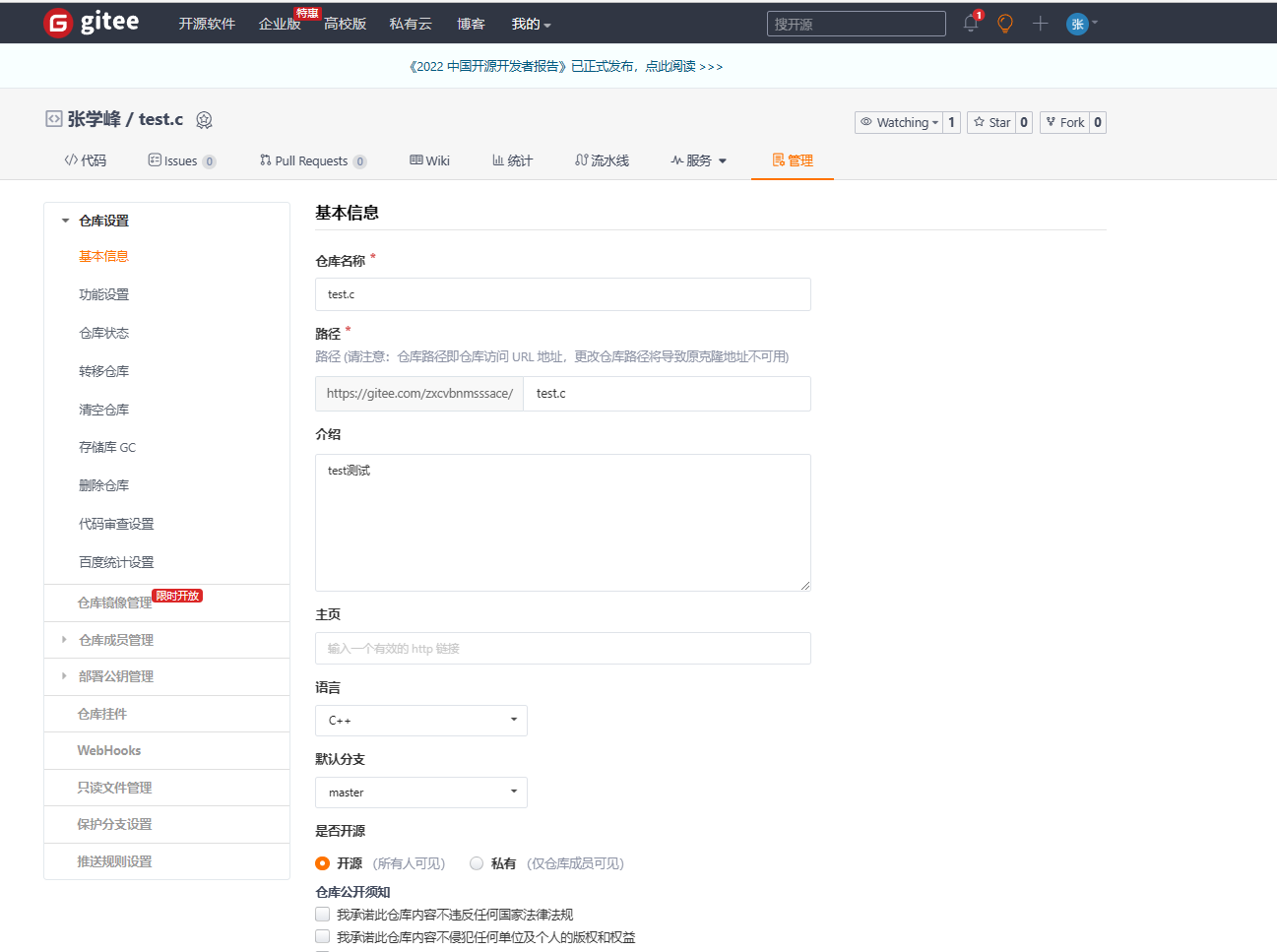Image resolution: width=1277 pixels, height=952 pixels.
Task: Open 私有云 in top navigation
Action: (411, 24)
